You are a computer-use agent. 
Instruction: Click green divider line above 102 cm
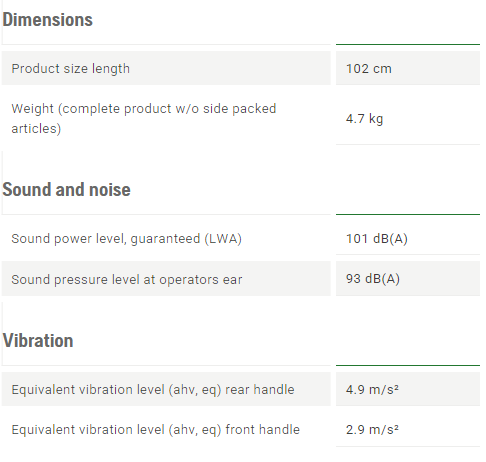(408, 44)
